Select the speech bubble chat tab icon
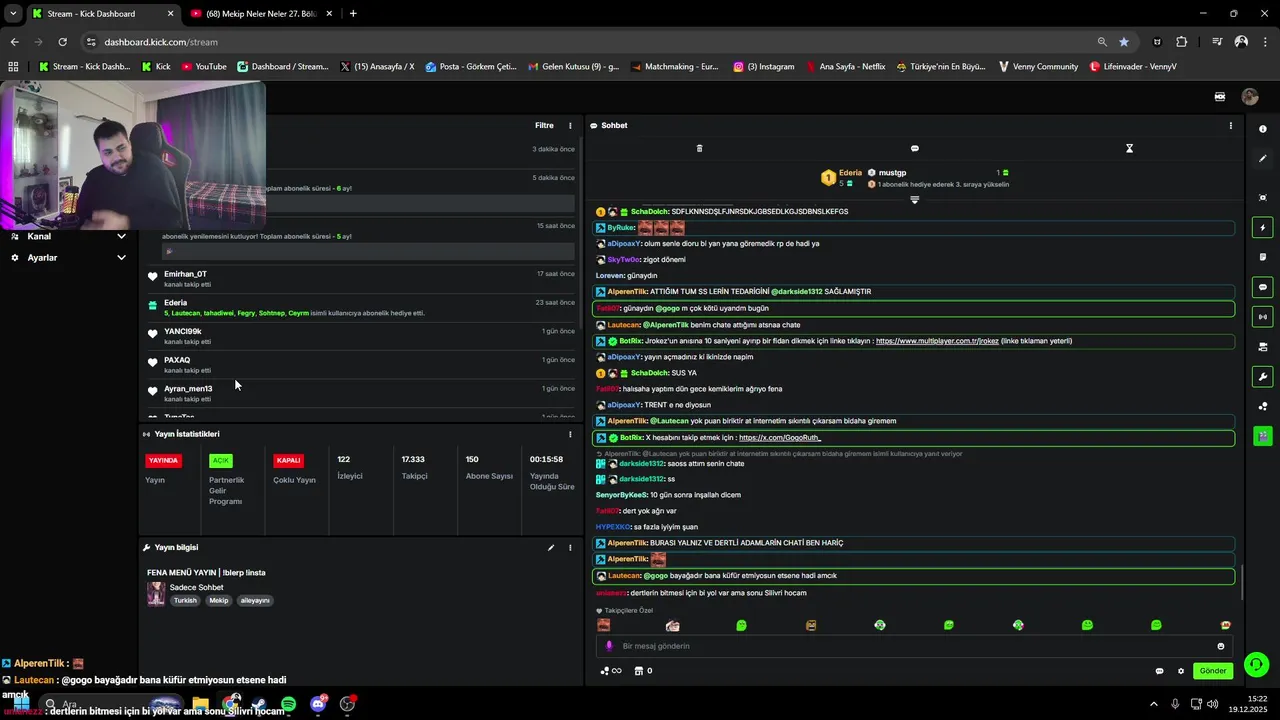The width and height of the screenshot is (1280, 720). click(914, 148)
